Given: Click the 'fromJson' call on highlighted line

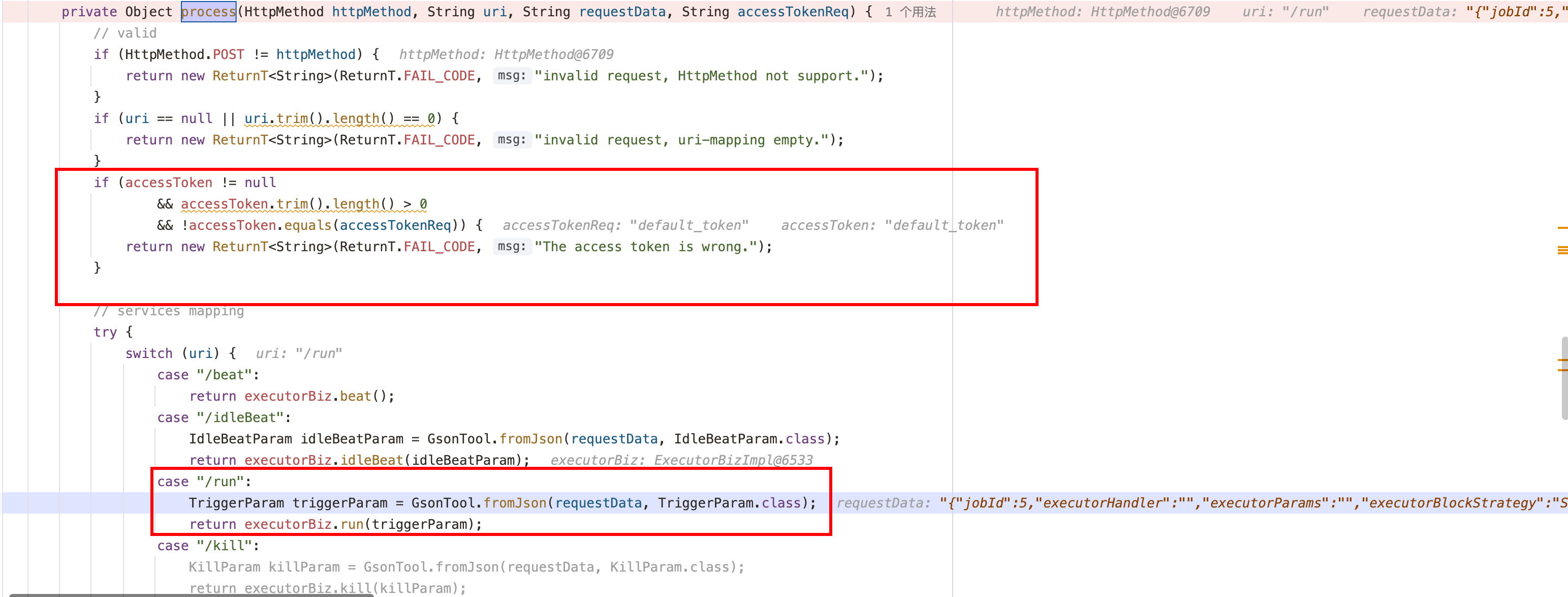Looking at the screenshot, I should (x=515, y=503).
